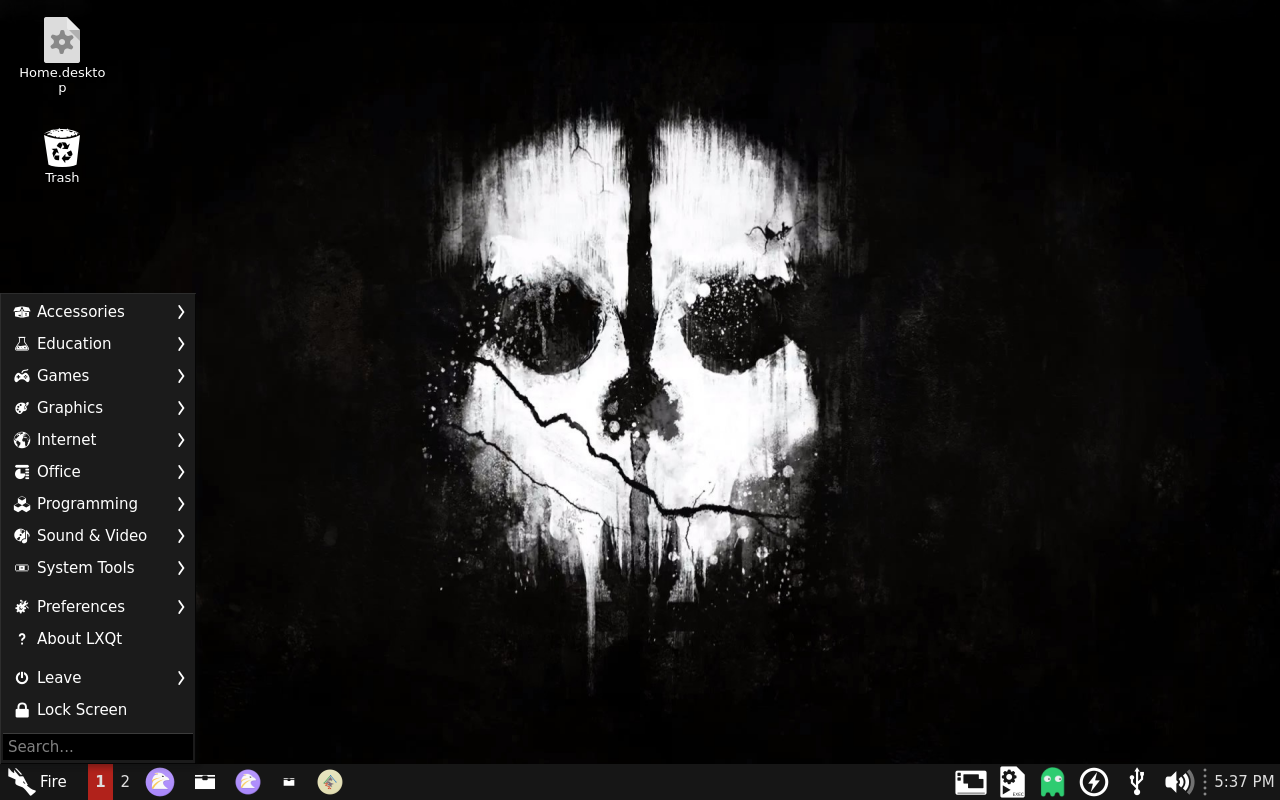1280x800 pixels.
Task: Click the Fire main menu button
Action: click(x=37, y=782)
